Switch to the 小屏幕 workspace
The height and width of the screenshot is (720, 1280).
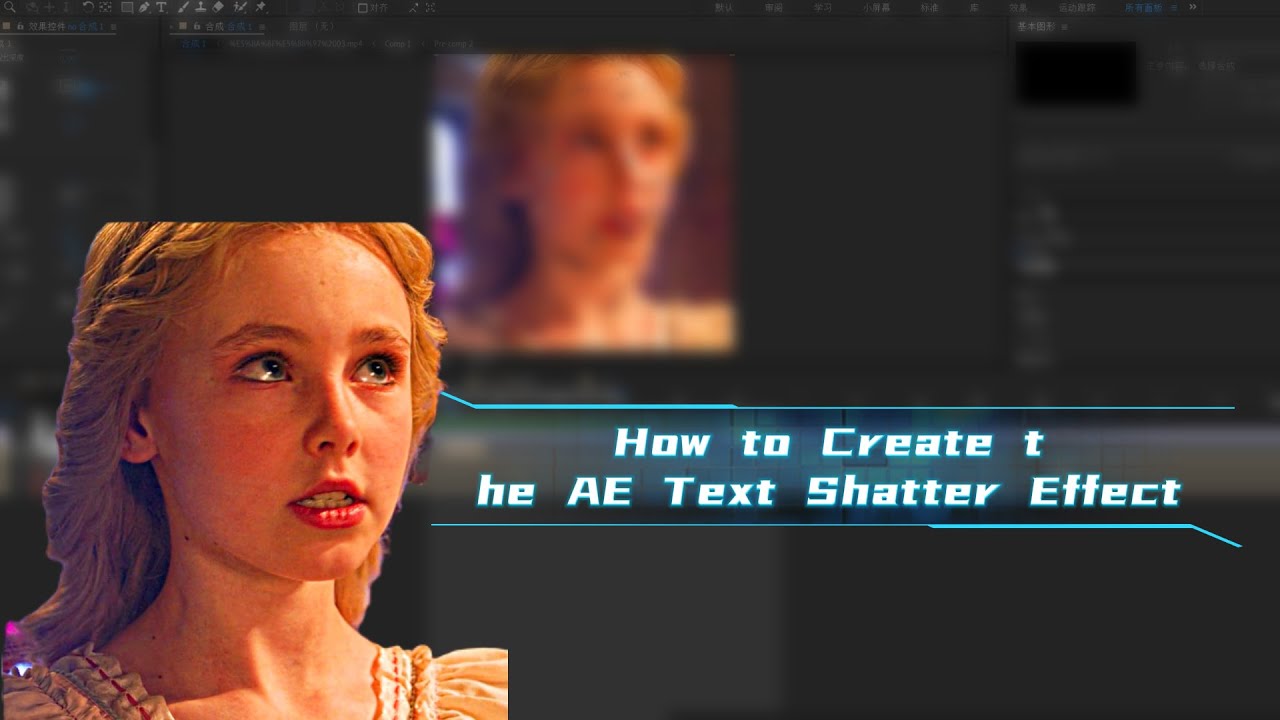pyautogui.click(x=877, y=8)
